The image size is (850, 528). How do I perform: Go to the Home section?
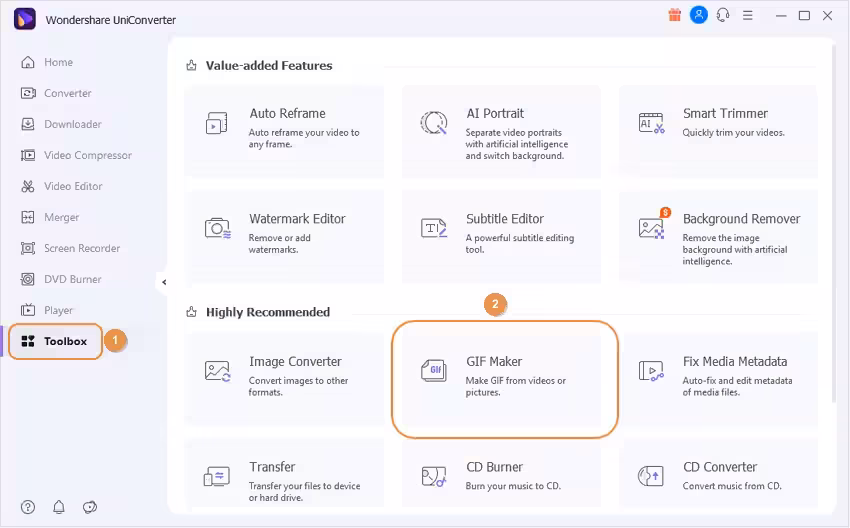(x=58, y=62)
